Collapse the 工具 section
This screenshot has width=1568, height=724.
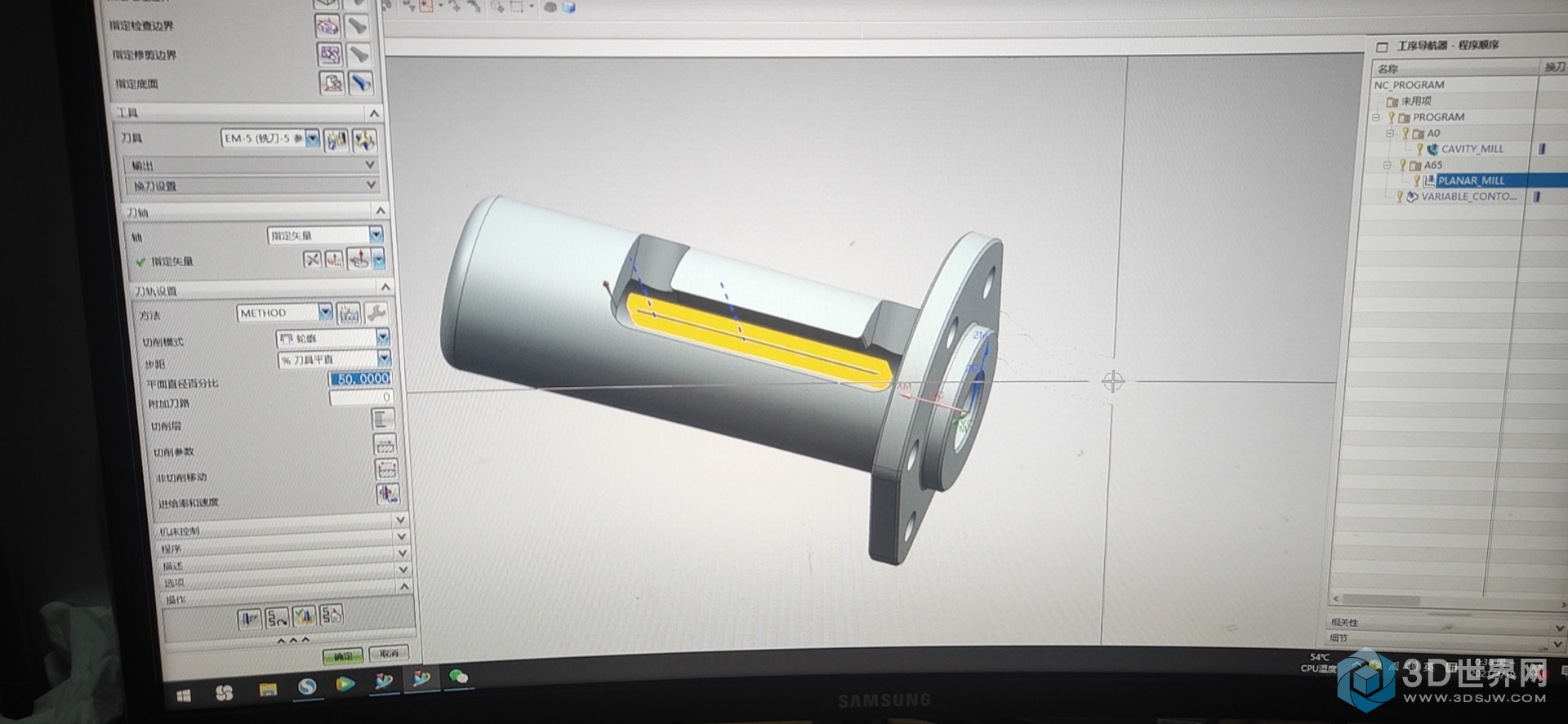pos(374,113)
